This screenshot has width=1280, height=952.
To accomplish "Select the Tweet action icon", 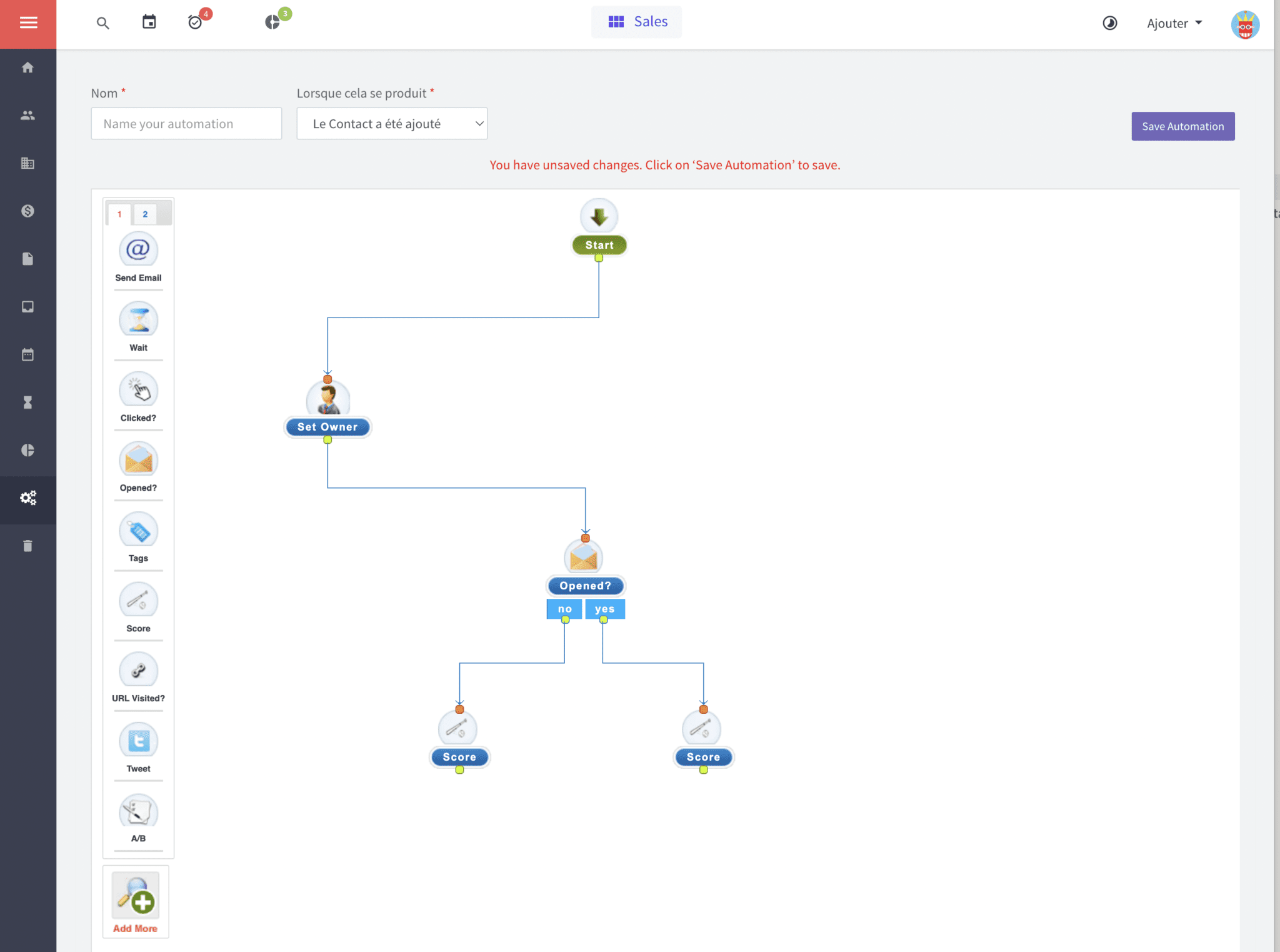I will pos(137,740).
